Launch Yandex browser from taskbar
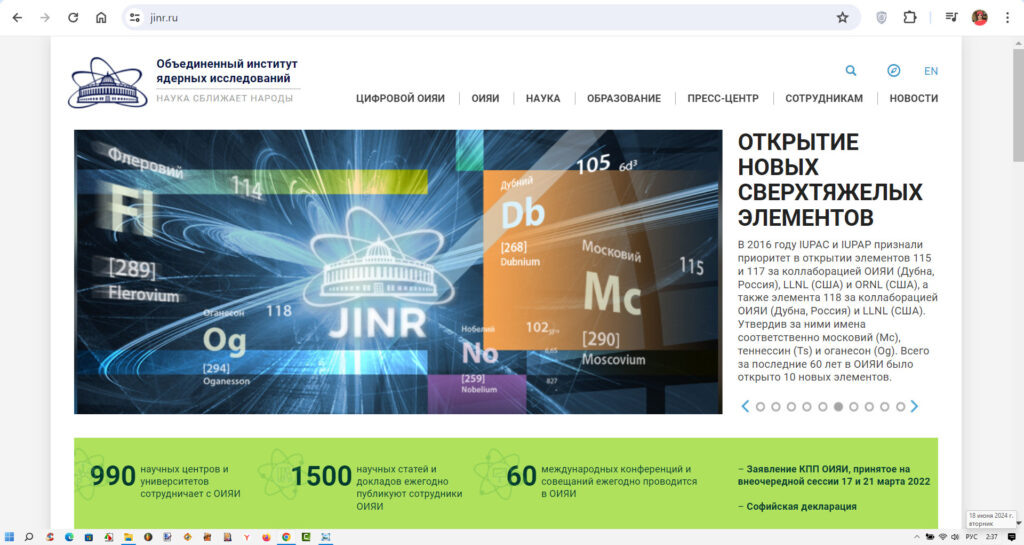This screenshot has width=1024, height=545. coord(247,537)
